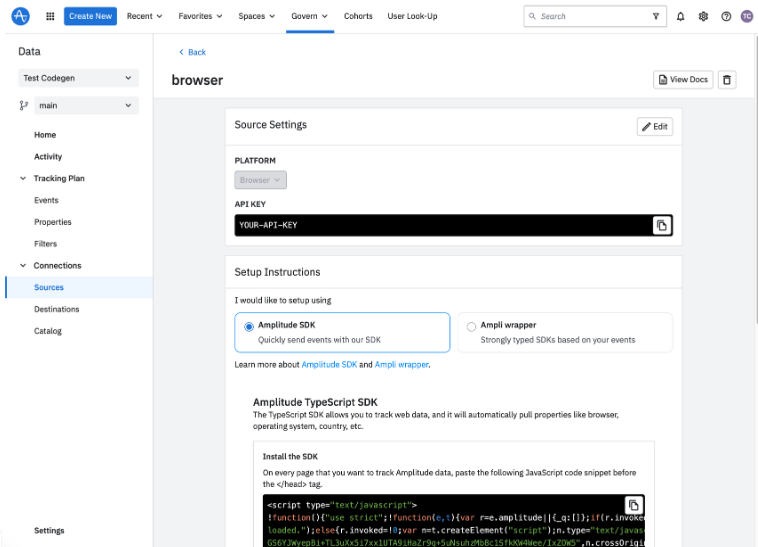Open the notifications bell
The height and width of the screenshot is (547, 758).
tap(680, 16)
